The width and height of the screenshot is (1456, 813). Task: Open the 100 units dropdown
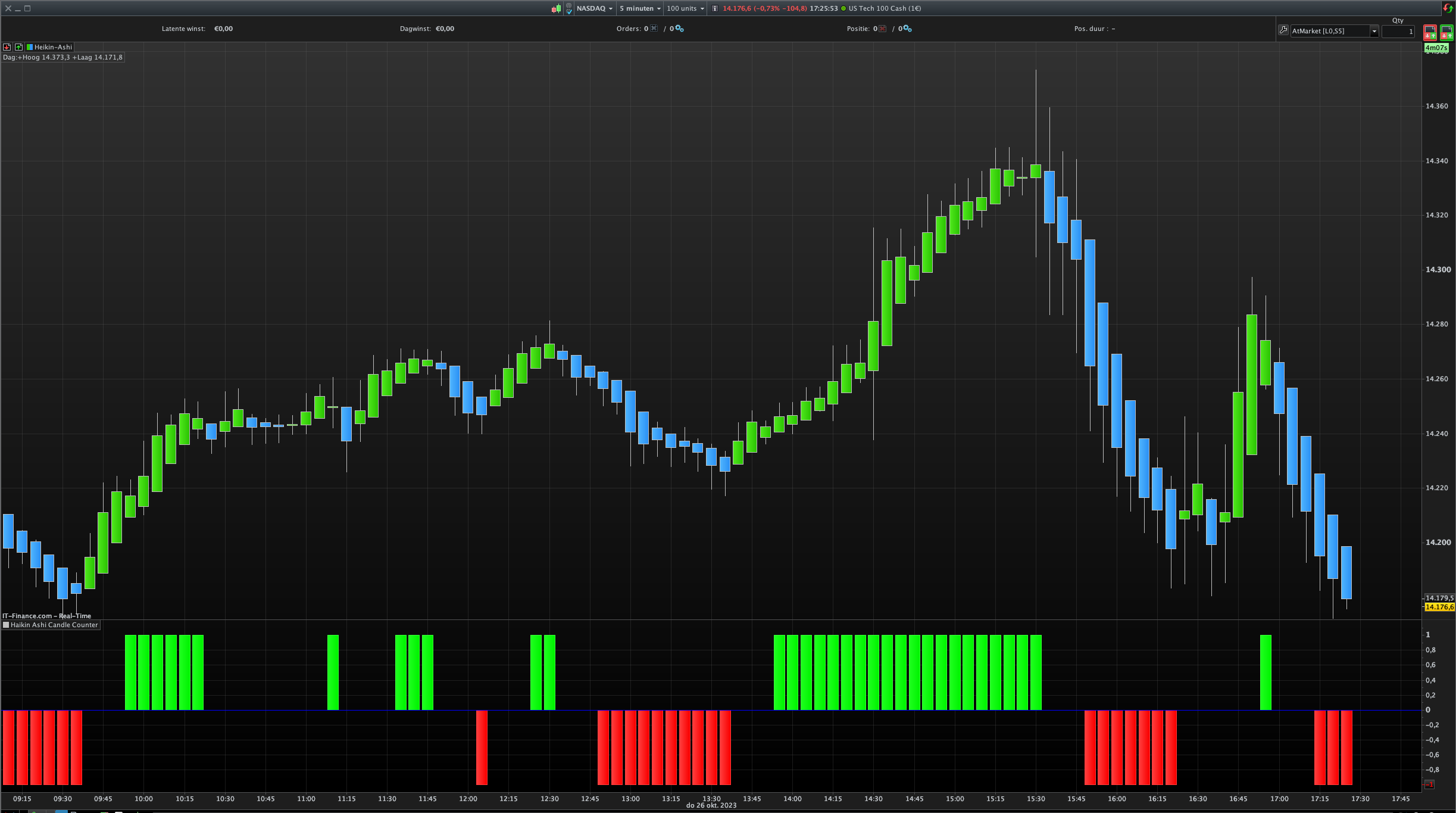[685, 8]
